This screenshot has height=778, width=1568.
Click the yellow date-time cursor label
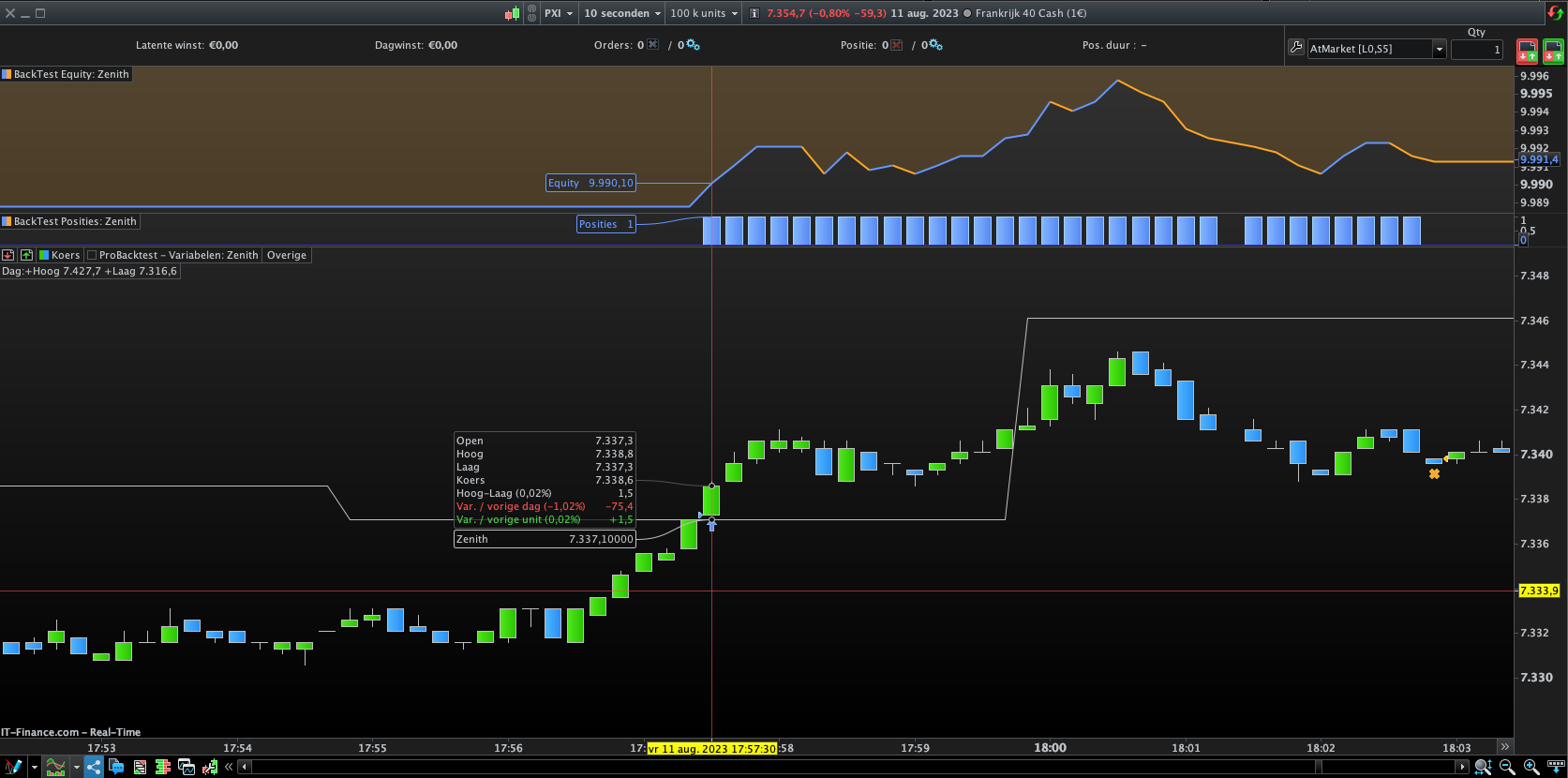(712, 748)
